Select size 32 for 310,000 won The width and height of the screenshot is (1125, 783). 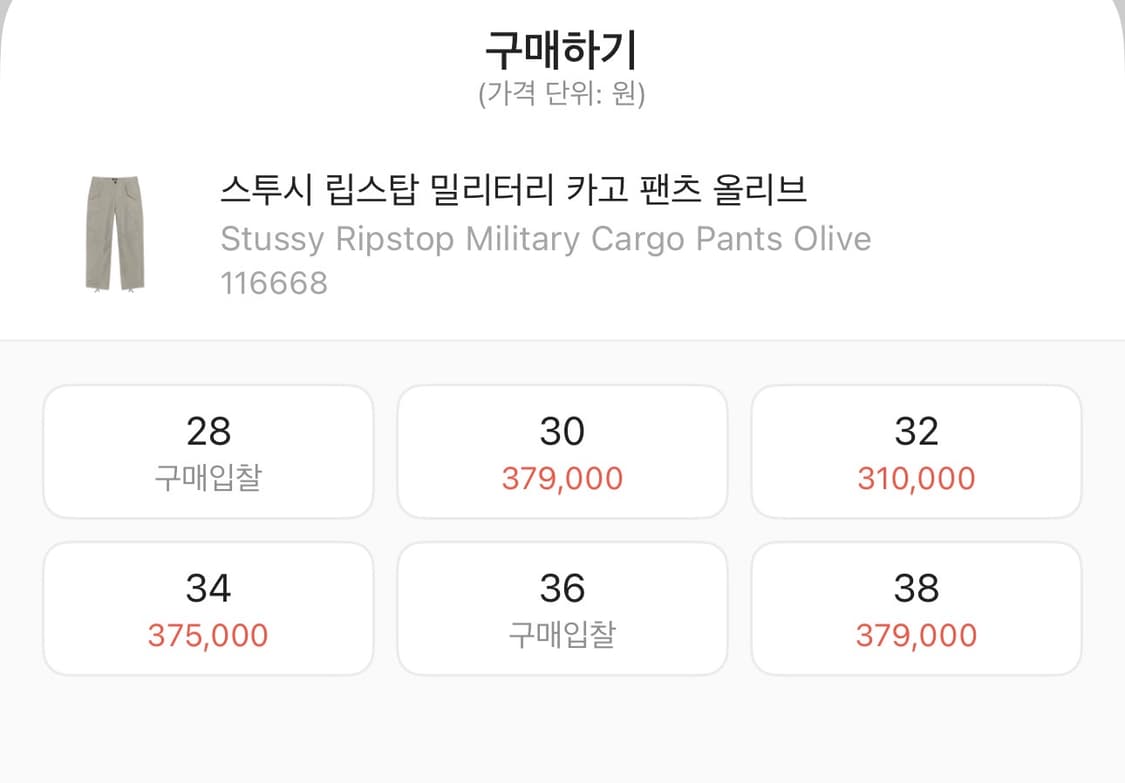916,451
